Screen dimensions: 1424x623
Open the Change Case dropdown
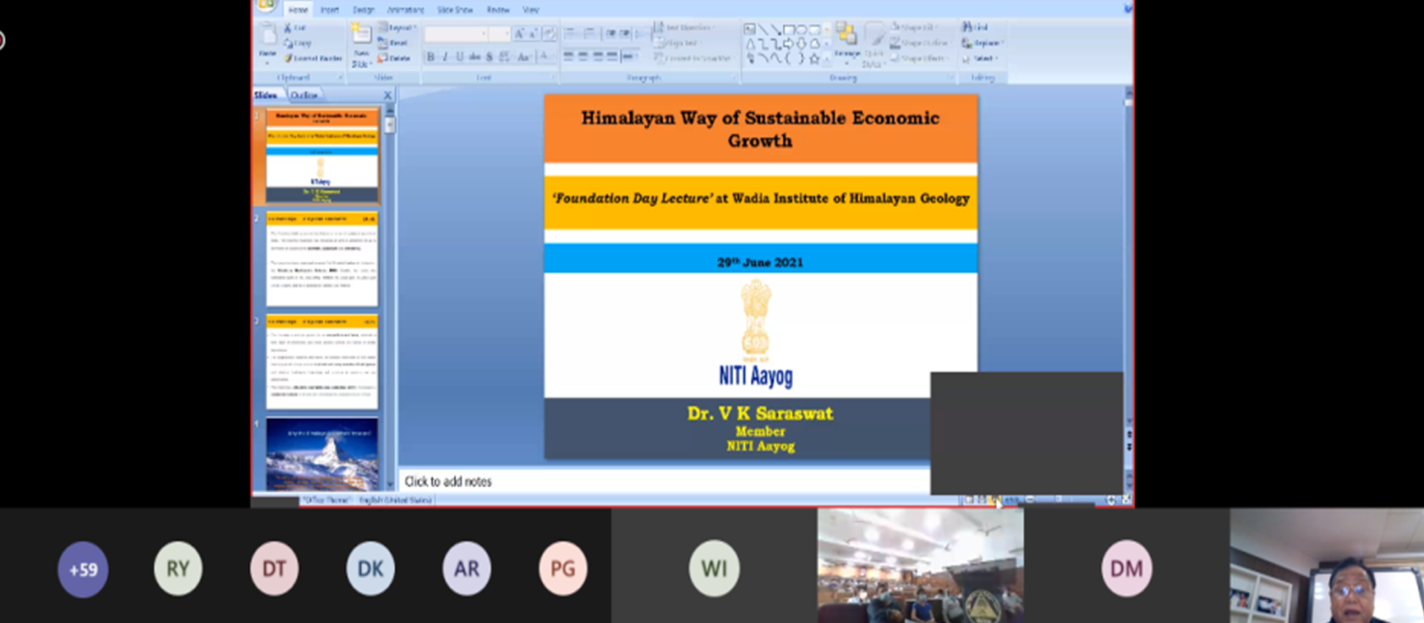(x=524, y=57)
